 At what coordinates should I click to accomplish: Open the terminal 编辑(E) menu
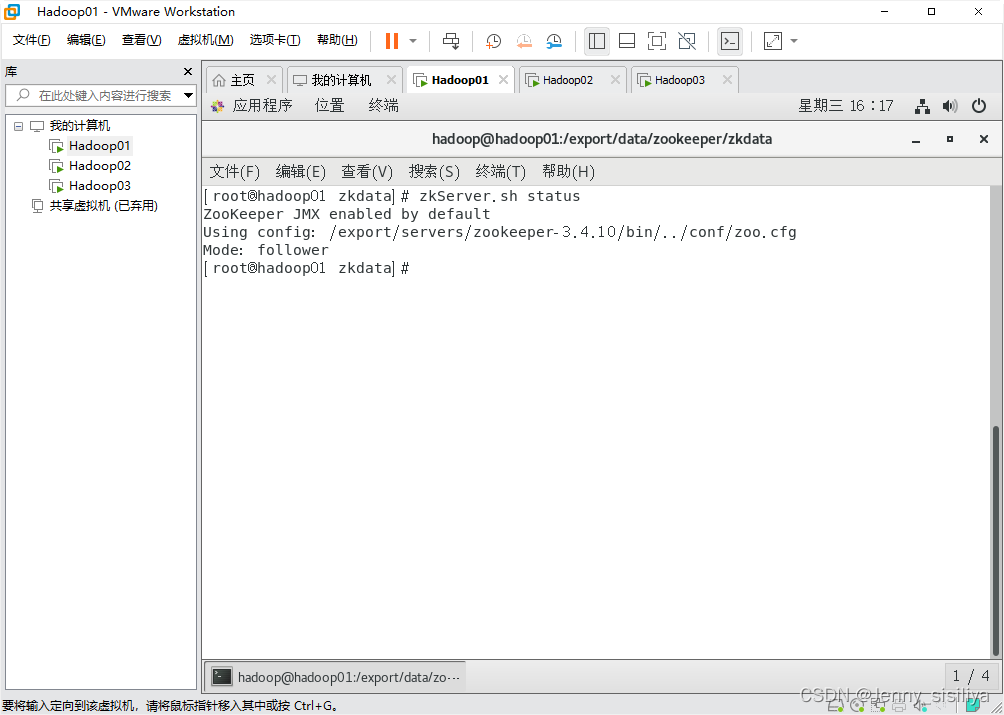[x=300, y=172]
